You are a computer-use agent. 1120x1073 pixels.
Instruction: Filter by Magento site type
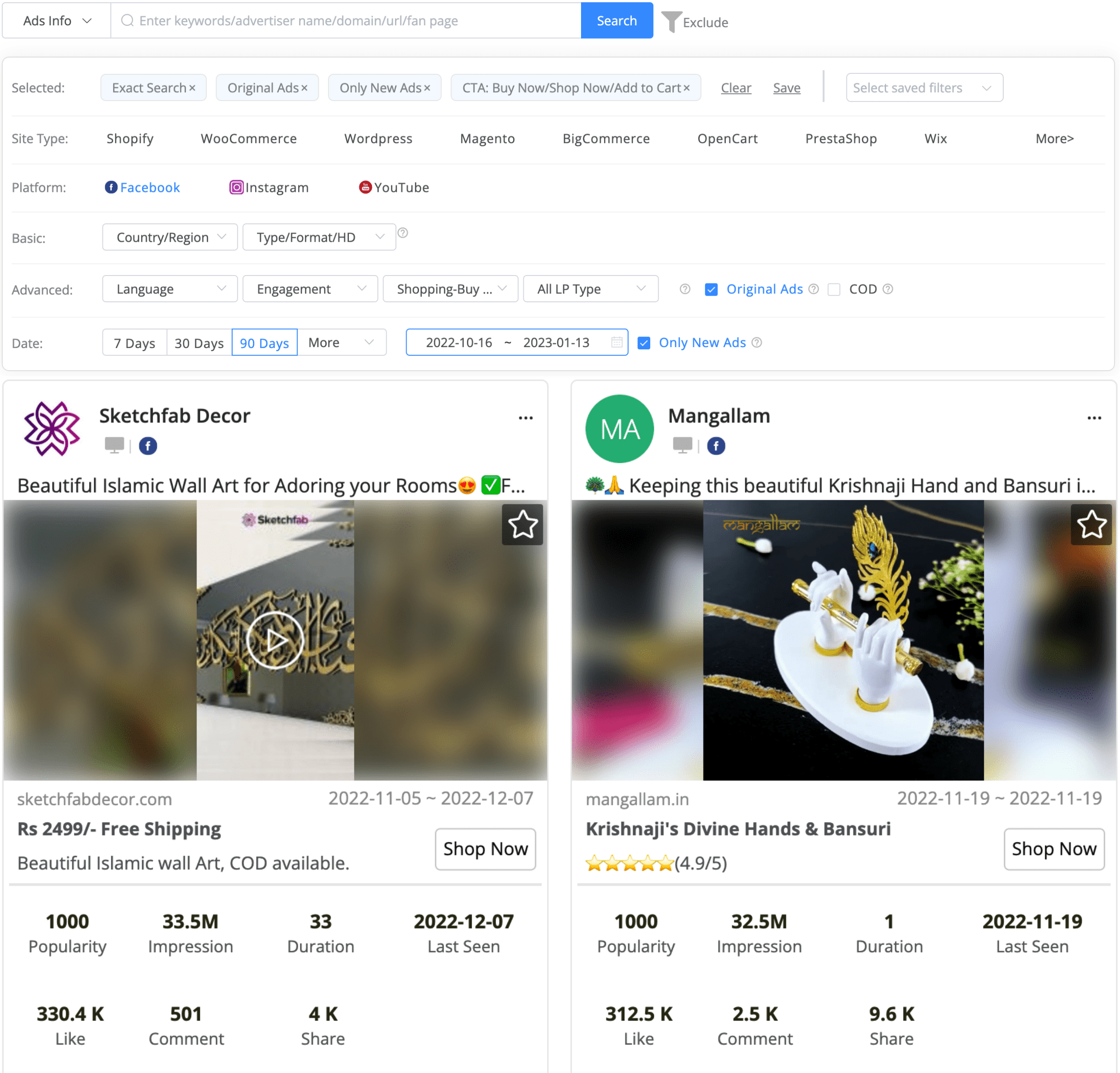(x=487, y=139)
